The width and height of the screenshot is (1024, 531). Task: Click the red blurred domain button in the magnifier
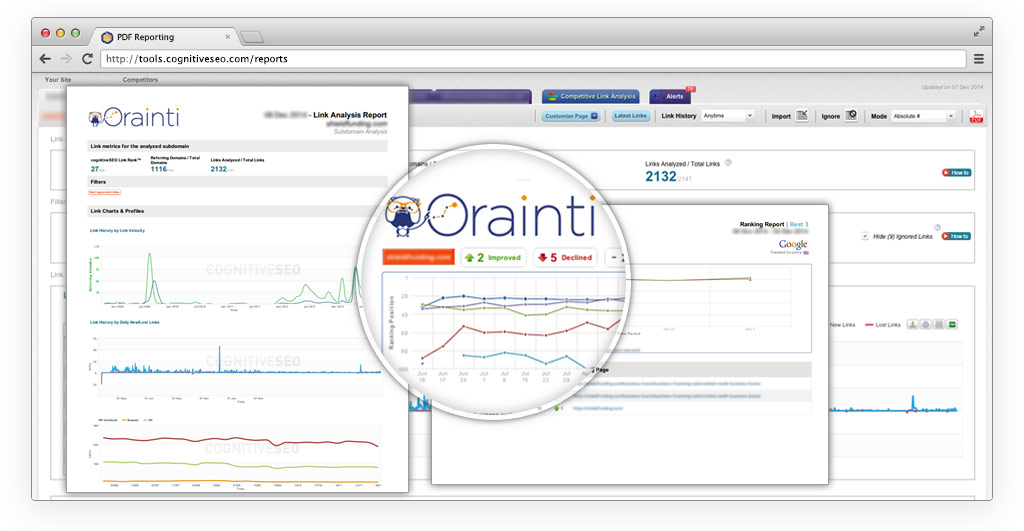coord(419,257)
